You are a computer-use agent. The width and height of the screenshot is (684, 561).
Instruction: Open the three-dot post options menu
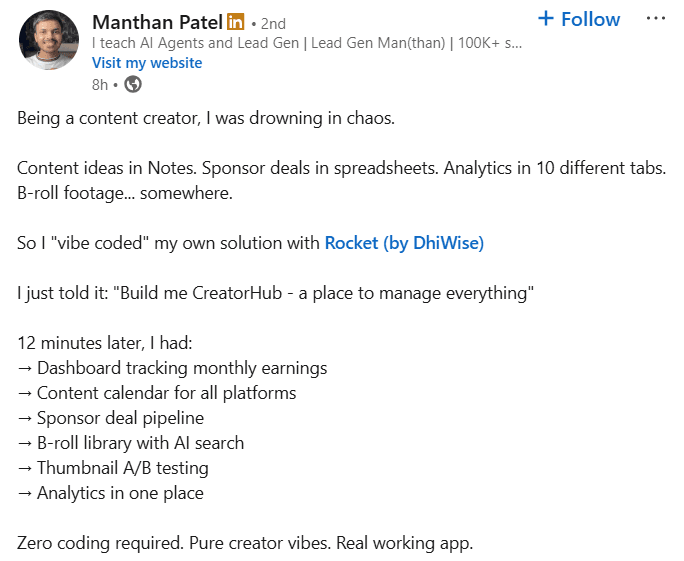[656, 18]
